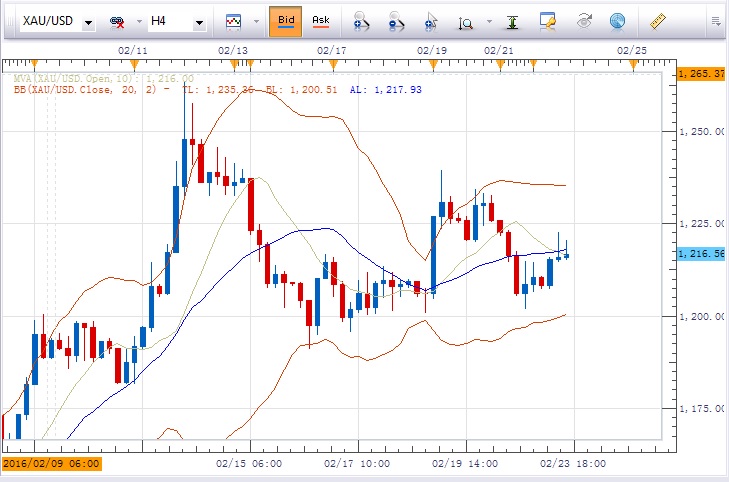
Task: Click the 02/21 date label on top axis
Action: 498,51
